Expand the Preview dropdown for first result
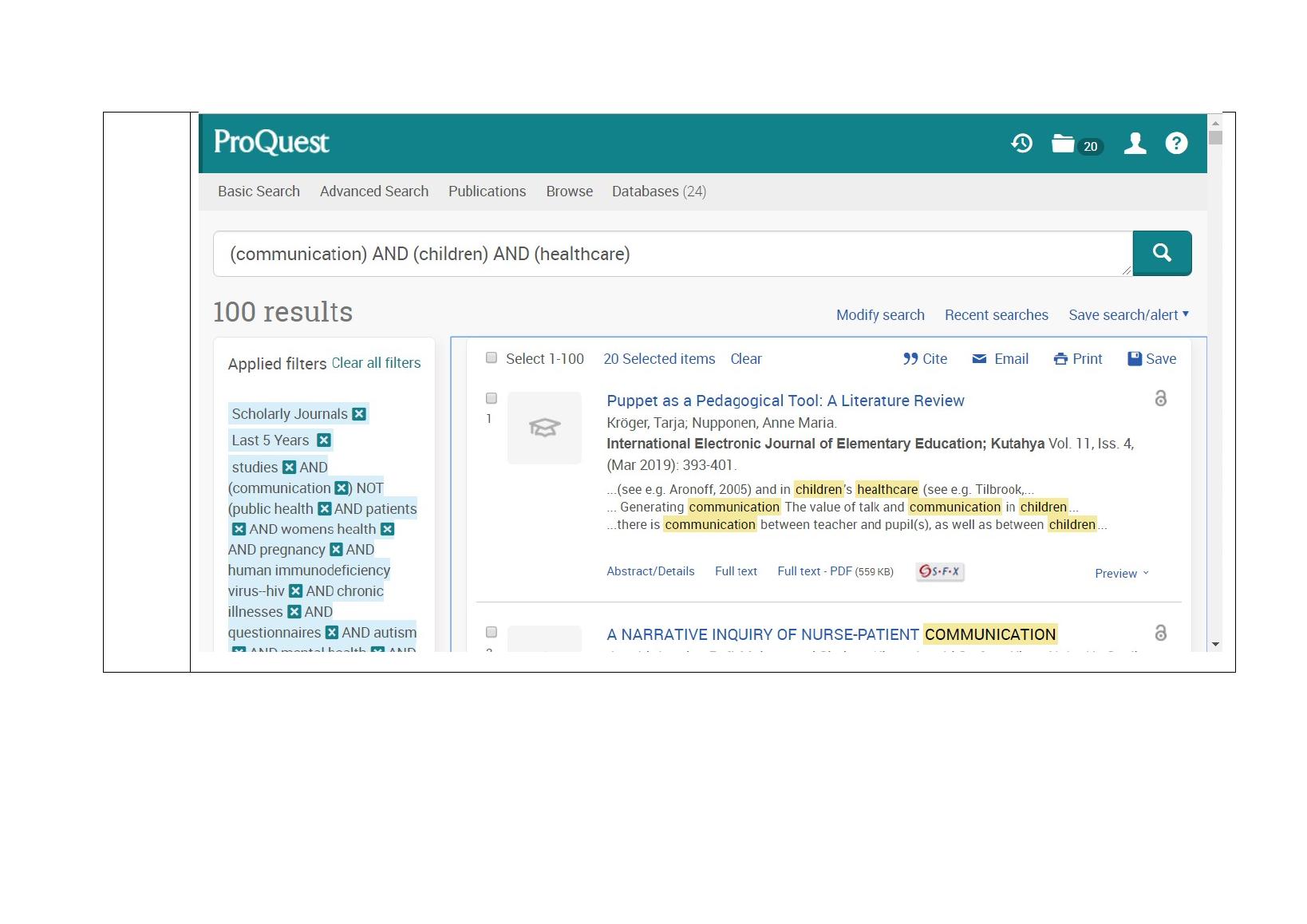The height and width of the screenshot is (924, 1307). 1122,574
